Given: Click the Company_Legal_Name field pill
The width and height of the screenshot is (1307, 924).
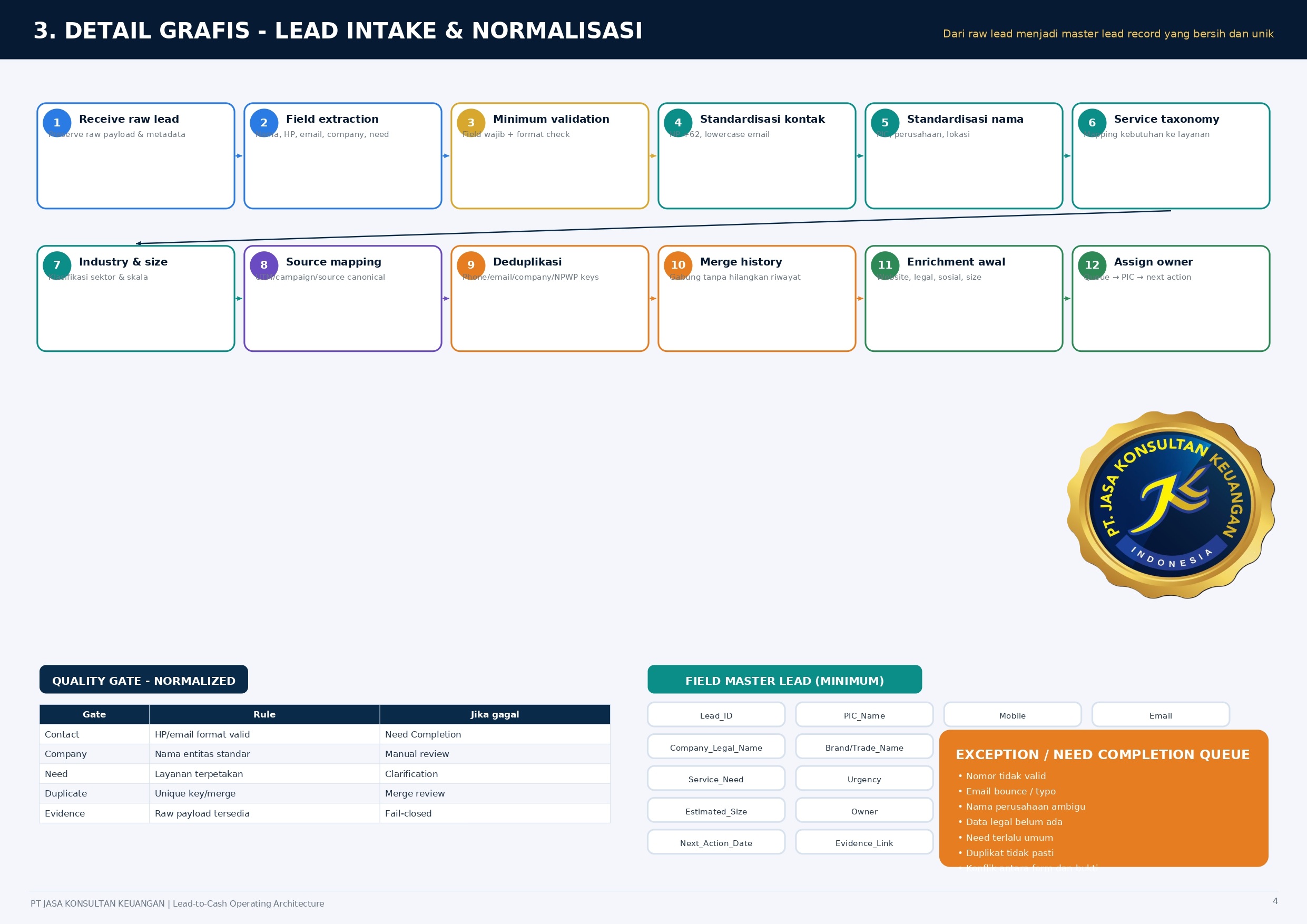Looking at the screenshot, I should (716, 747).
